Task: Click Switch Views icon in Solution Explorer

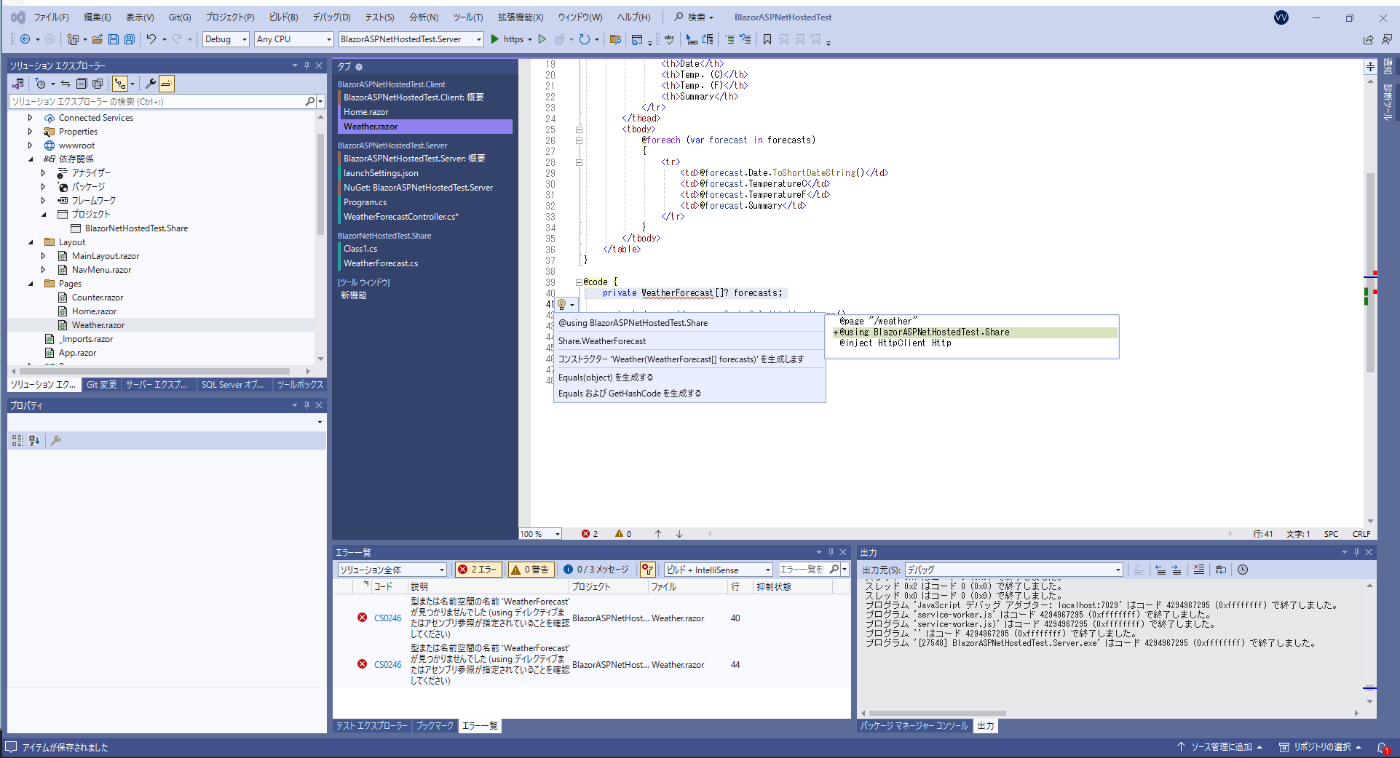Action: tap(16, 84)
